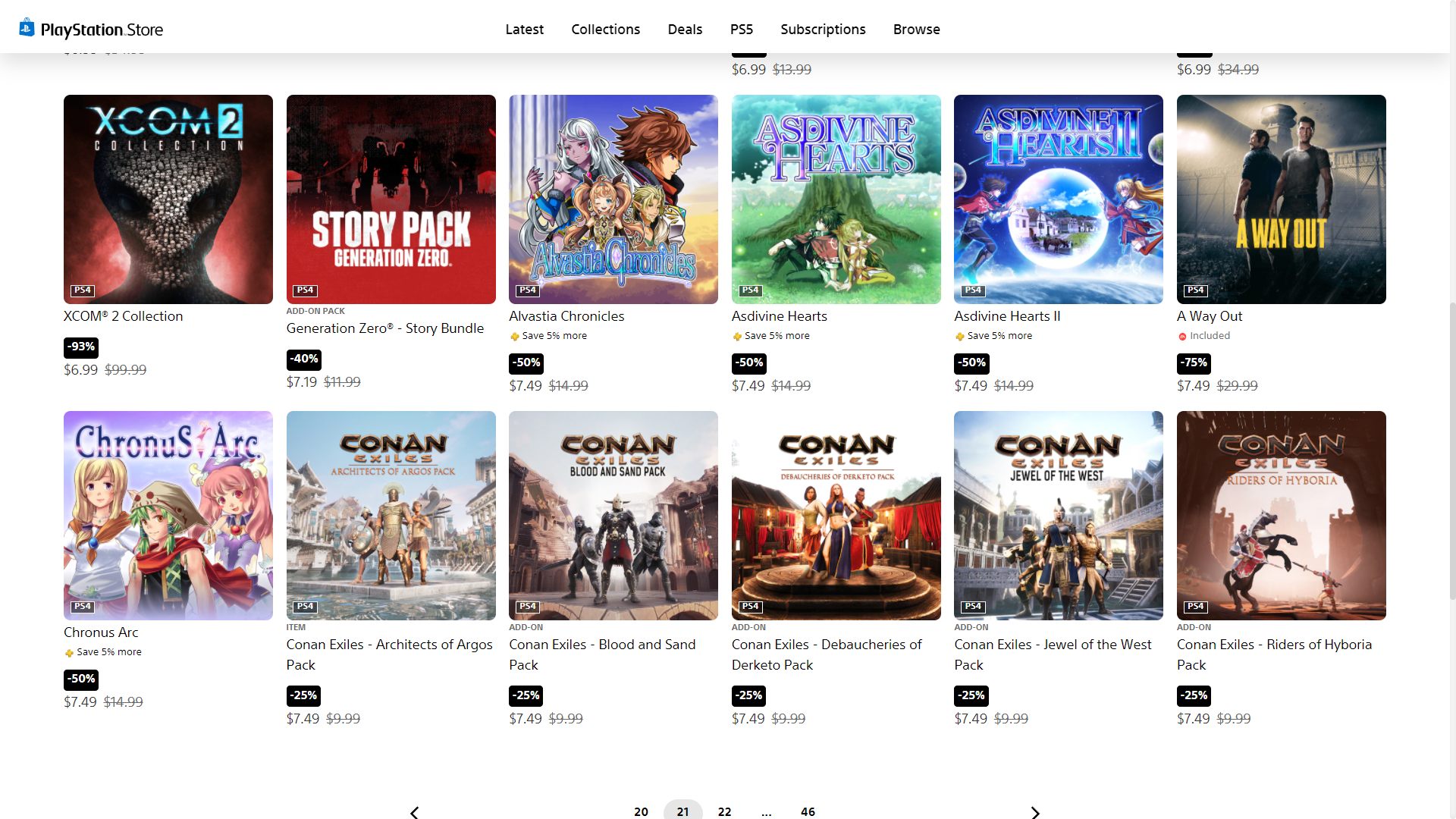The image size is (1456, 819).
Task: Open the Browse section
Action: (x=916, y=30)
